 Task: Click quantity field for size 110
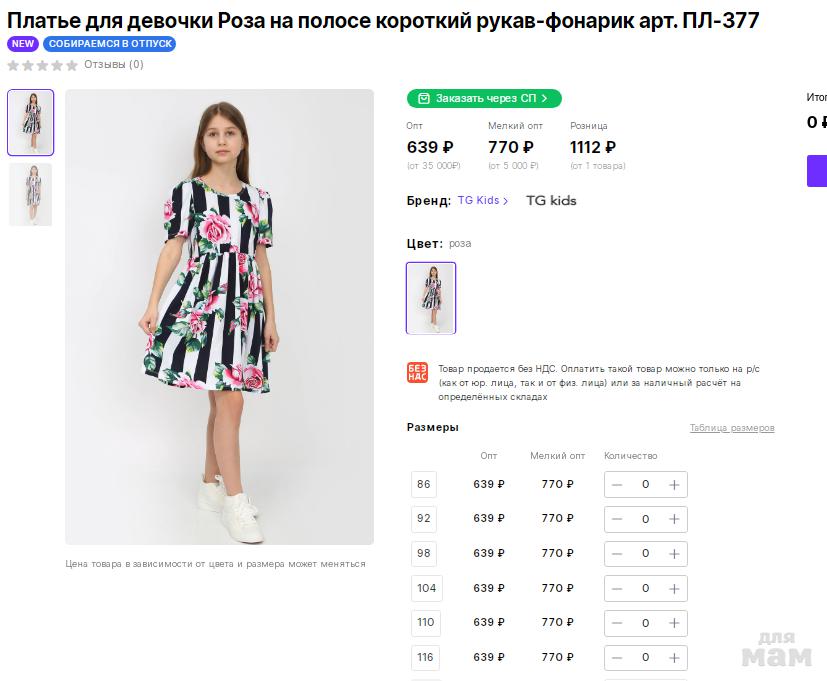[645, 622]
